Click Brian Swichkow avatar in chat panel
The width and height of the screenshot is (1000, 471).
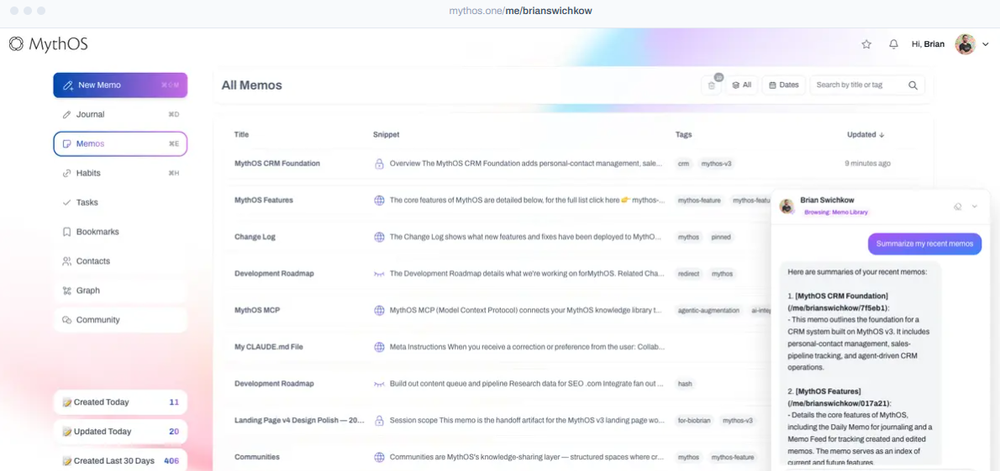pos(786,206)
